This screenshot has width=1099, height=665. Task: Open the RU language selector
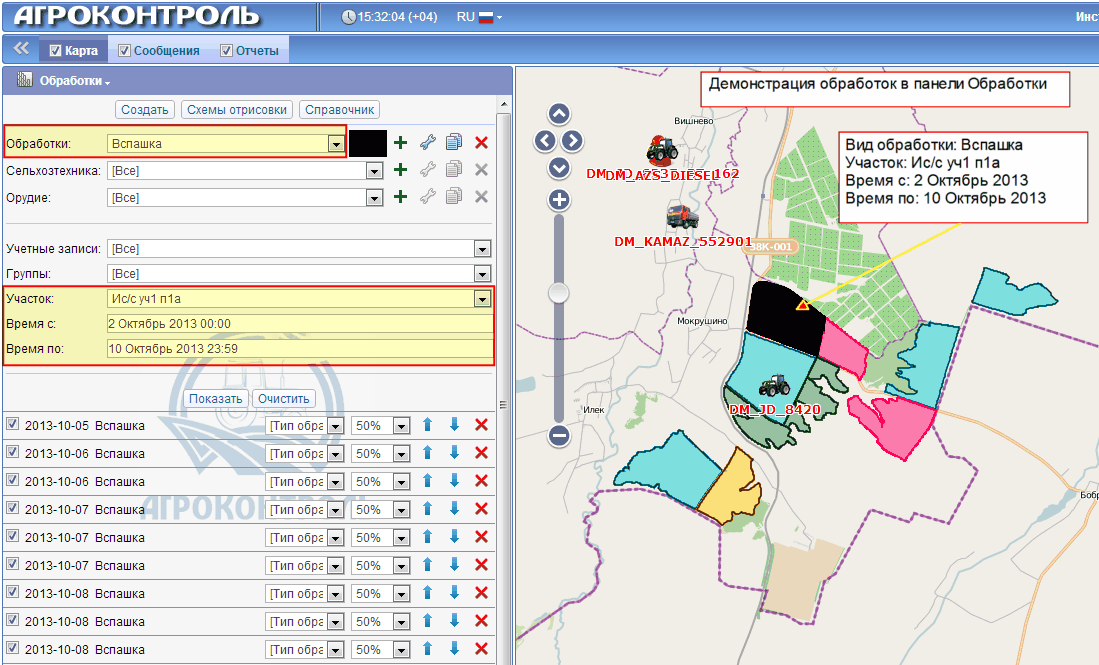pyautogui.click(x=478, y=17)
